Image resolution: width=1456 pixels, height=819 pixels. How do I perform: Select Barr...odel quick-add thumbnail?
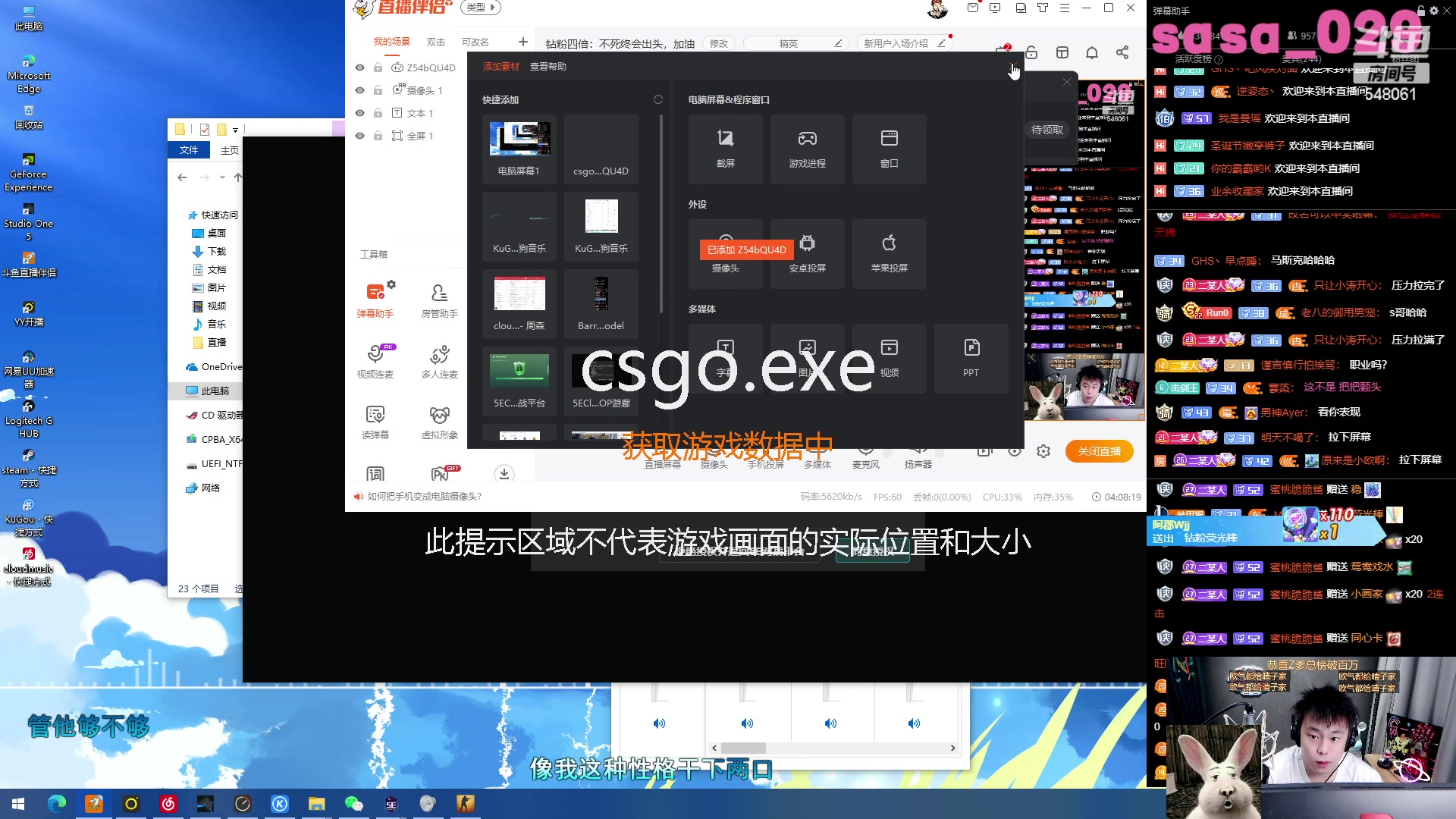coord(601,304)
